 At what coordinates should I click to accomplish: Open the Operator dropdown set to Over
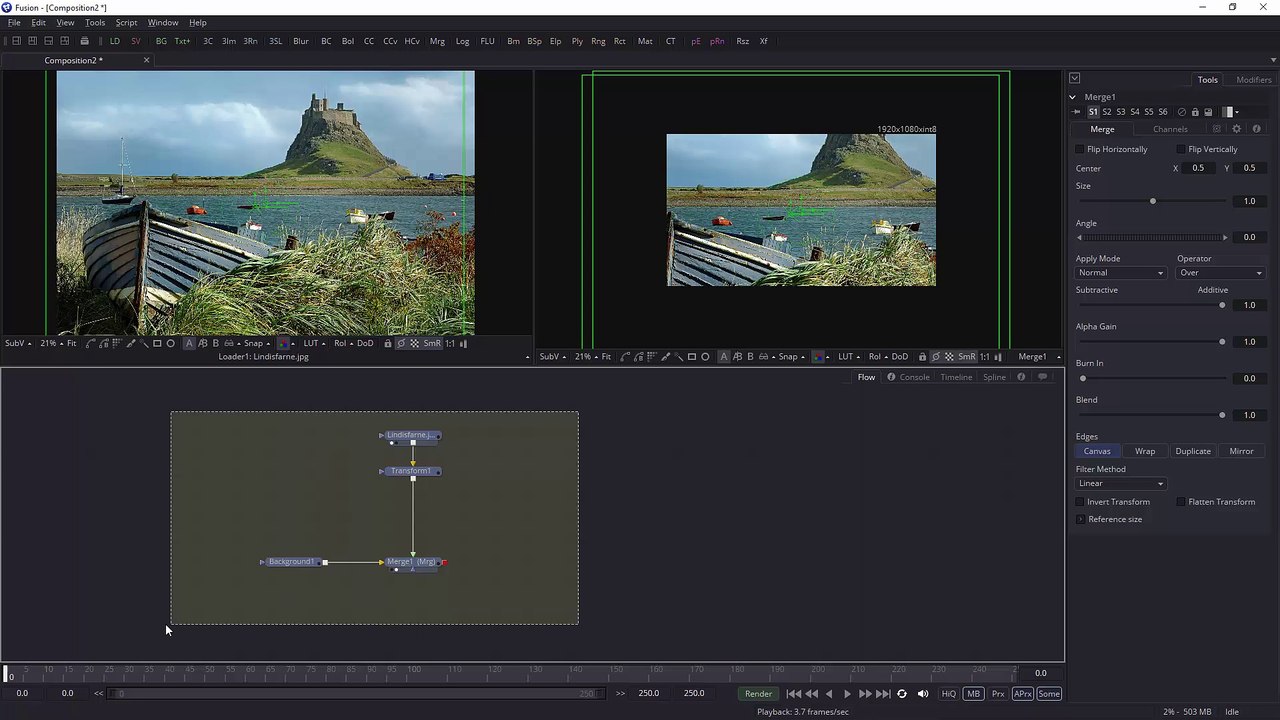point(1220,273)
